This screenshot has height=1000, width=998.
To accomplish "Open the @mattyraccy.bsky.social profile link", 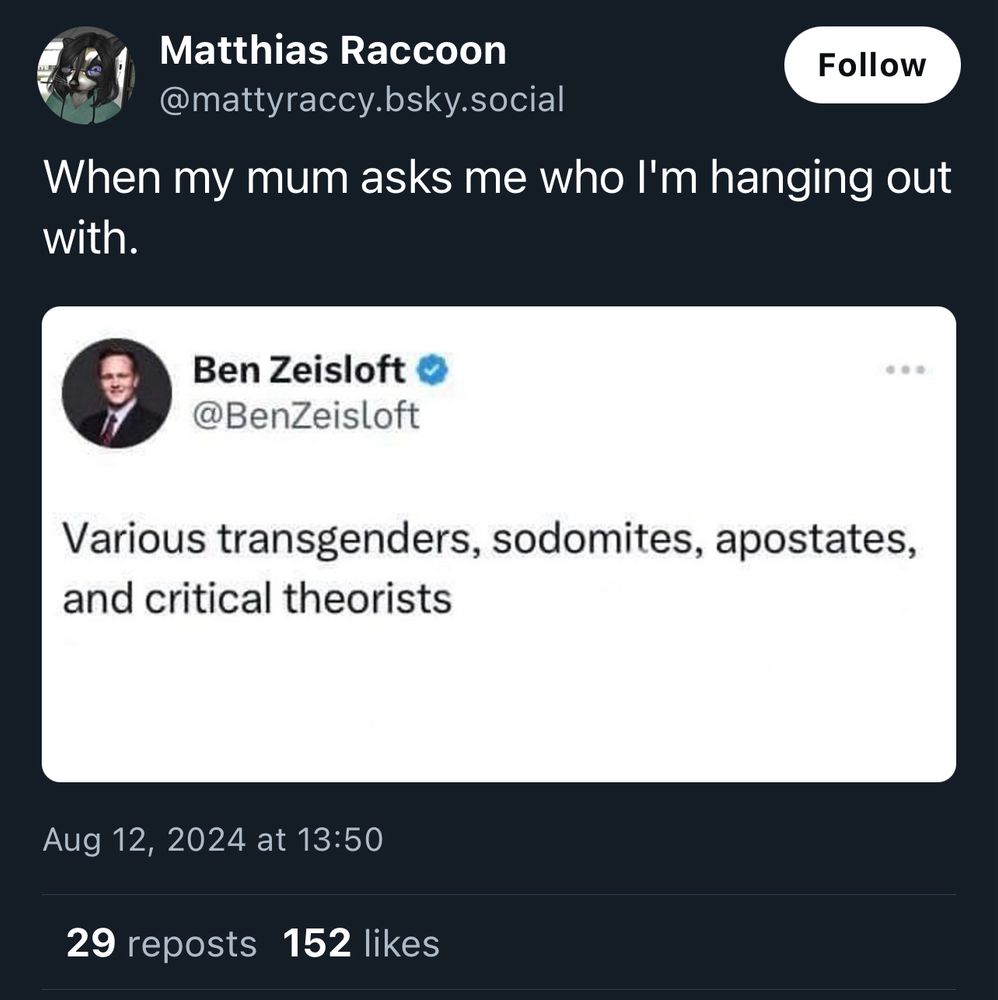I will [x=362, y=99].
